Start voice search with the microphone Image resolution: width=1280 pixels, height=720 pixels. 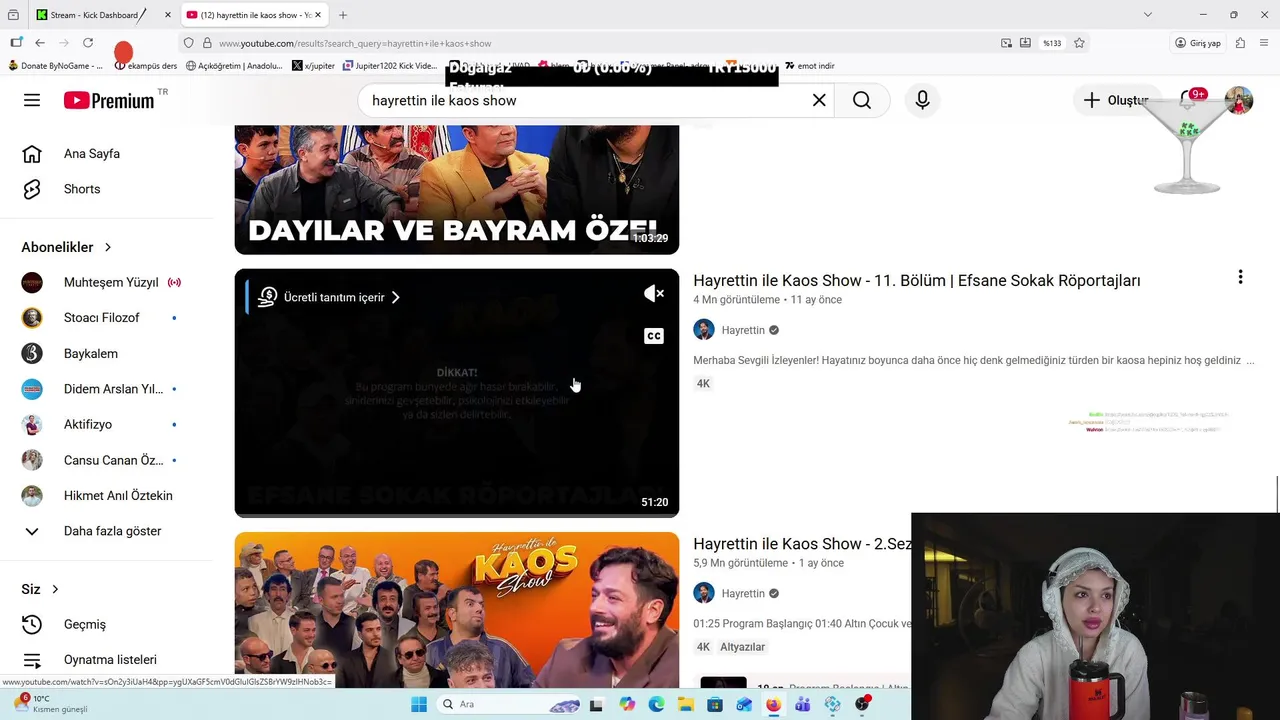click(x=922, y=100)
